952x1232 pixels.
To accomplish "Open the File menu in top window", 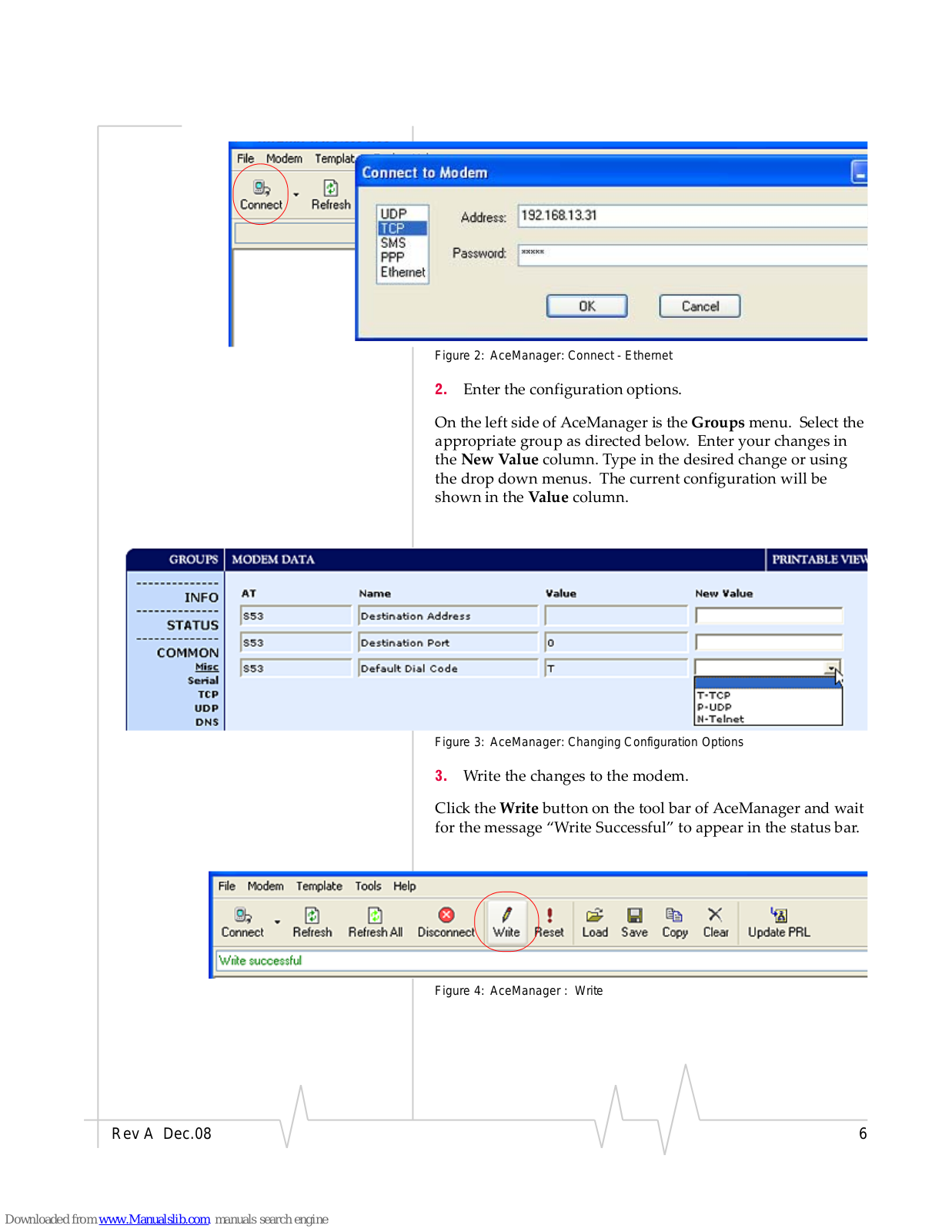I will pyautogui.click(x=246, y=159).
